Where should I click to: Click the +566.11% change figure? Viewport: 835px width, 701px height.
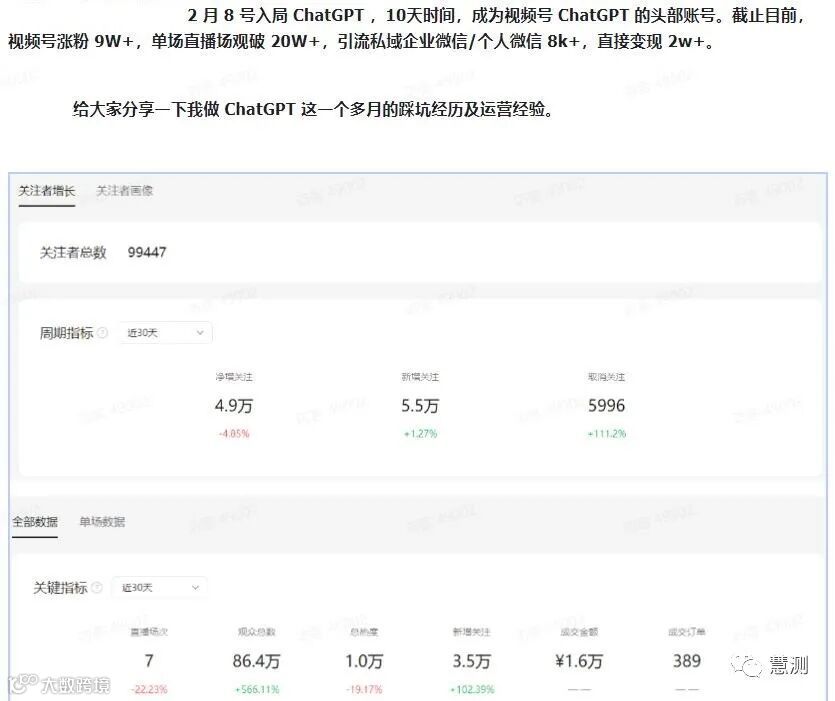(x=257, y=689)
